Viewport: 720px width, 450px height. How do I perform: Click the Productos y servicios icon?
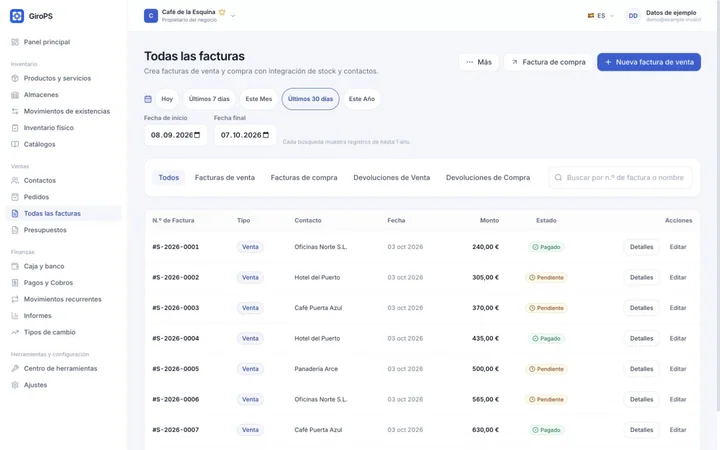(15, 78)
